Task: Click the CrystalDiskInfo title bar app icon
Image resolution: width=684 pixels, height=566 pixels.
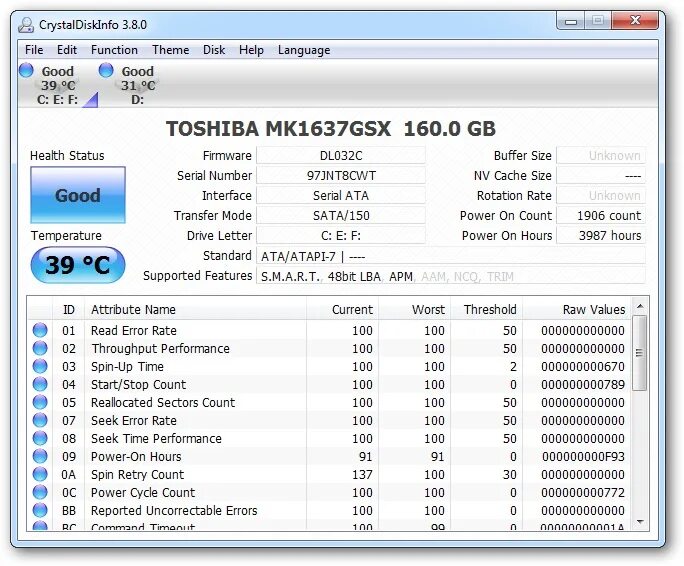Action: [x=26, y=25]
